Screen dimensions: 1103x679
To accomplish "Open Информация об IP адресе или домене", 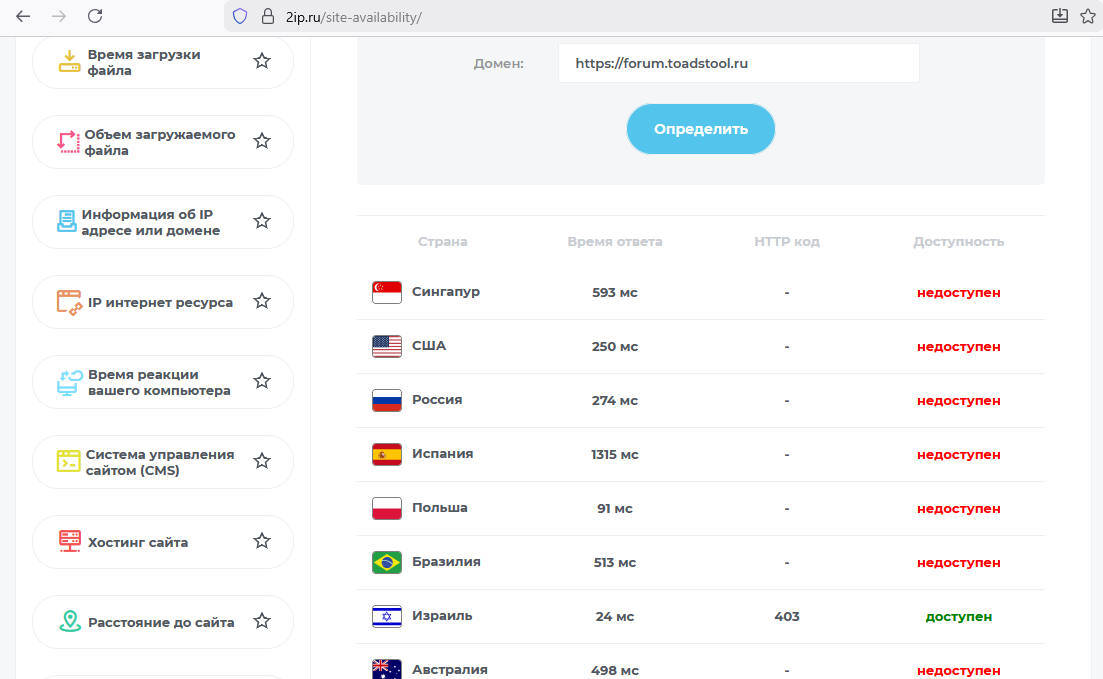I will click(x=151, y=222).
